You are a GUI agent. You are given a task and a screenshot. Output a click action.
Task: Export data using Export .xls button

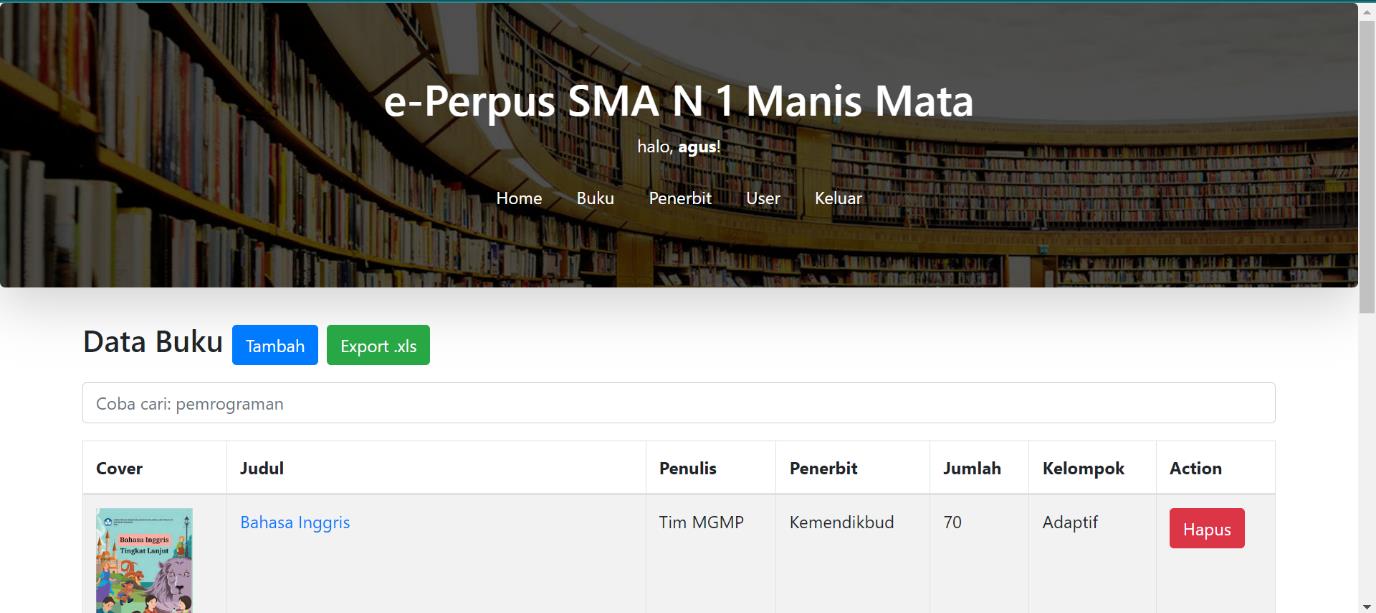coord(378,345)
